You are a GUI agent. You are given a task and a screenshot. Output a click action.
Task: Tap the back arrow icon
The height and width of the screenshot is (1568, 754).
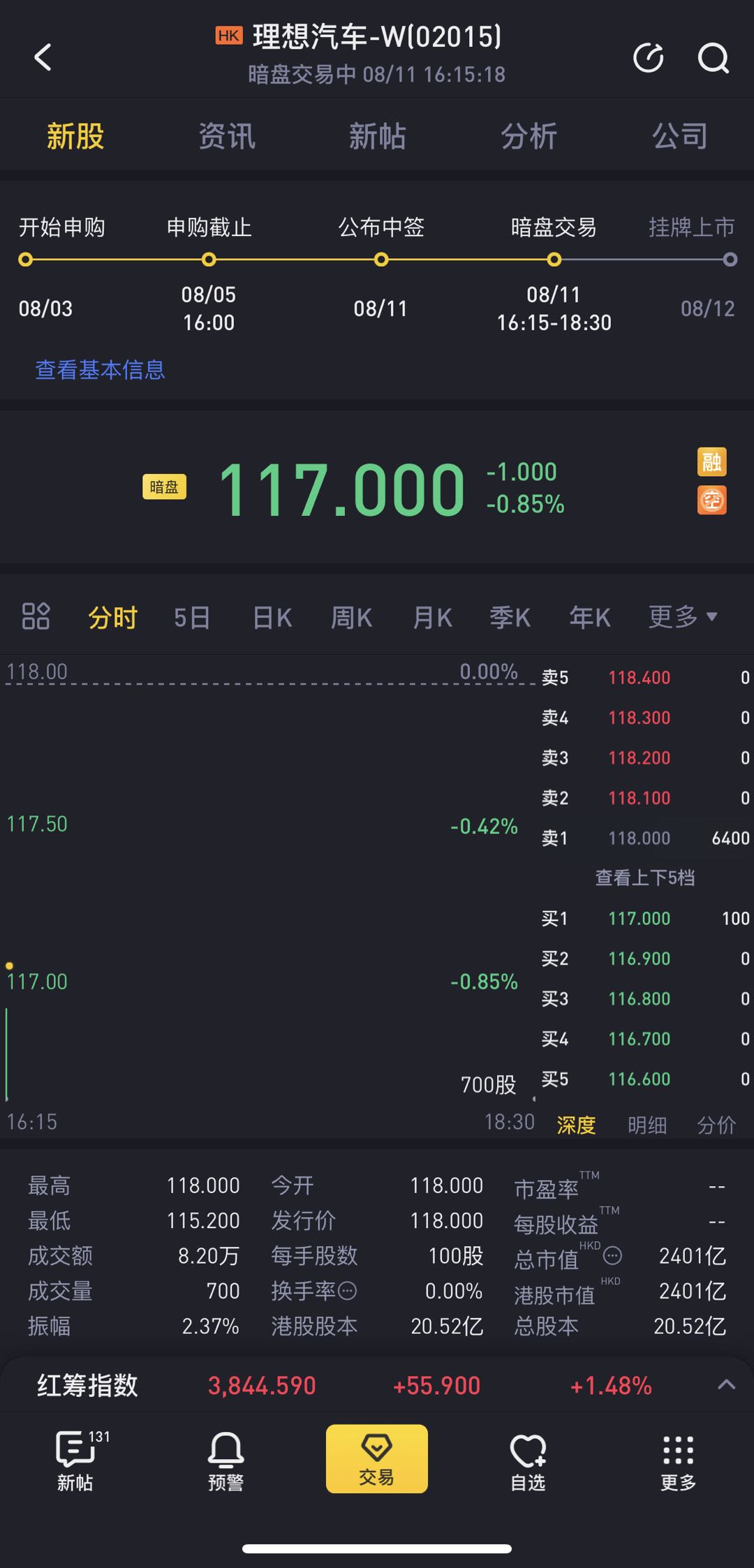(x=43, y=57)
